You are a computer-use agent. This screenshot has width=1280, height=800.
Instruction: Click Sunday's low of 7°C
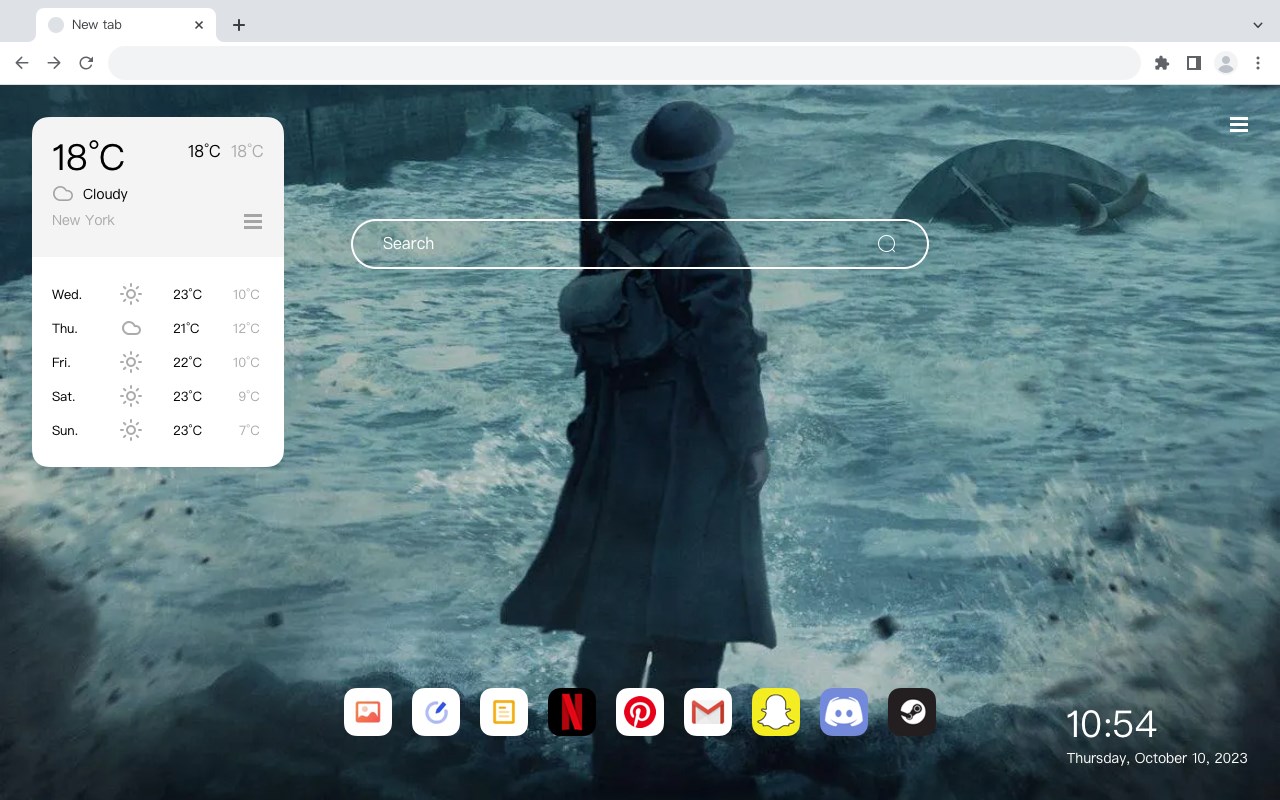tap(249, 430)
